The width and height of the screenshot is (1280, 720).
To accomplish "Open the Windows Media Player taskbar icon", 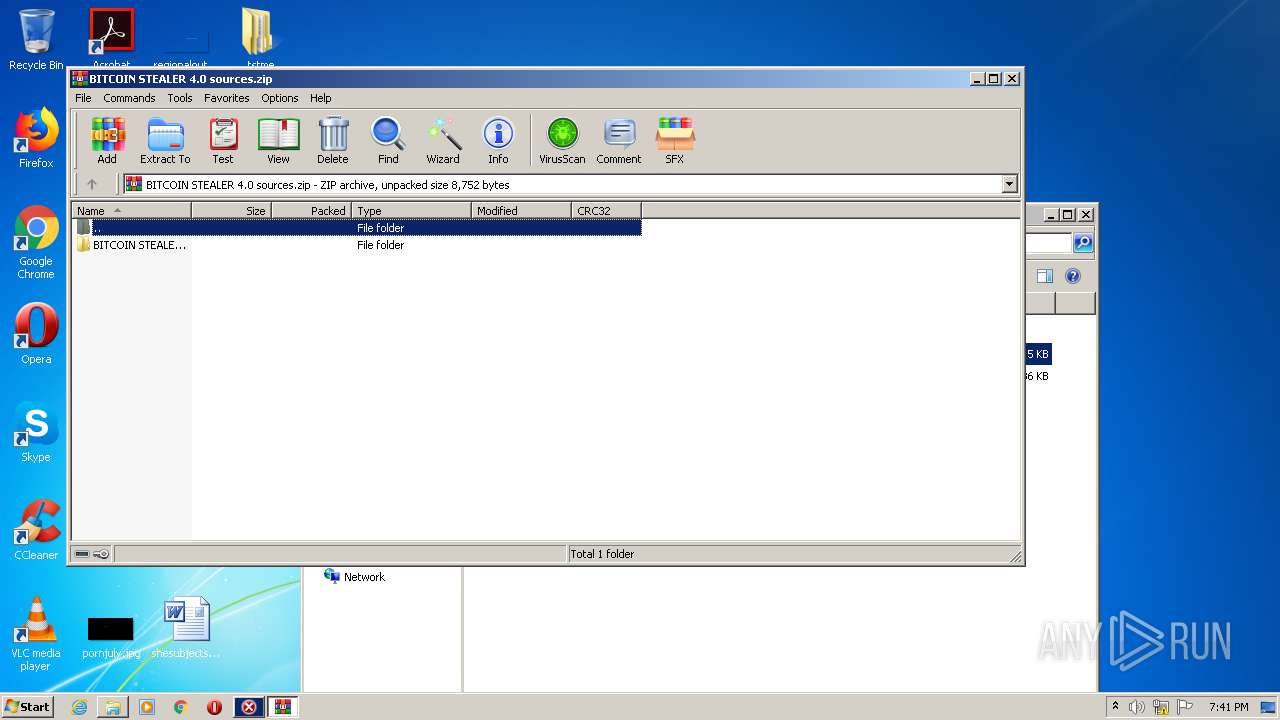I will pos(147,707).
